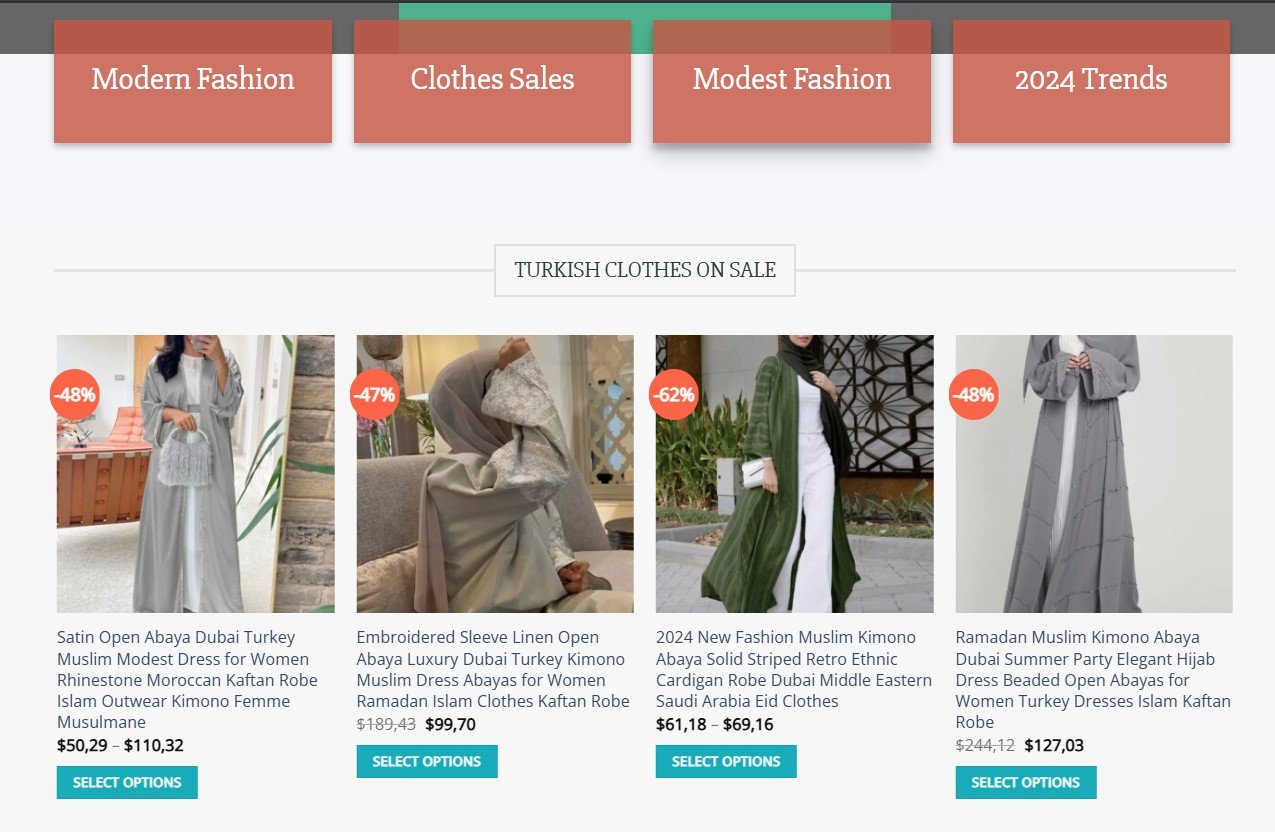Open the Modern Fashion category tile

[x=193, y=81]
